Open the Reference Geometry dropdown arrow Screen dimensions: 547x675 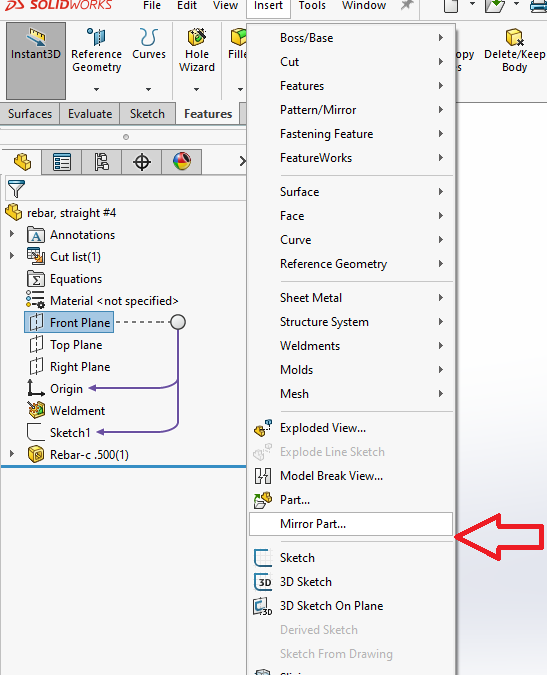coord(96,89)
